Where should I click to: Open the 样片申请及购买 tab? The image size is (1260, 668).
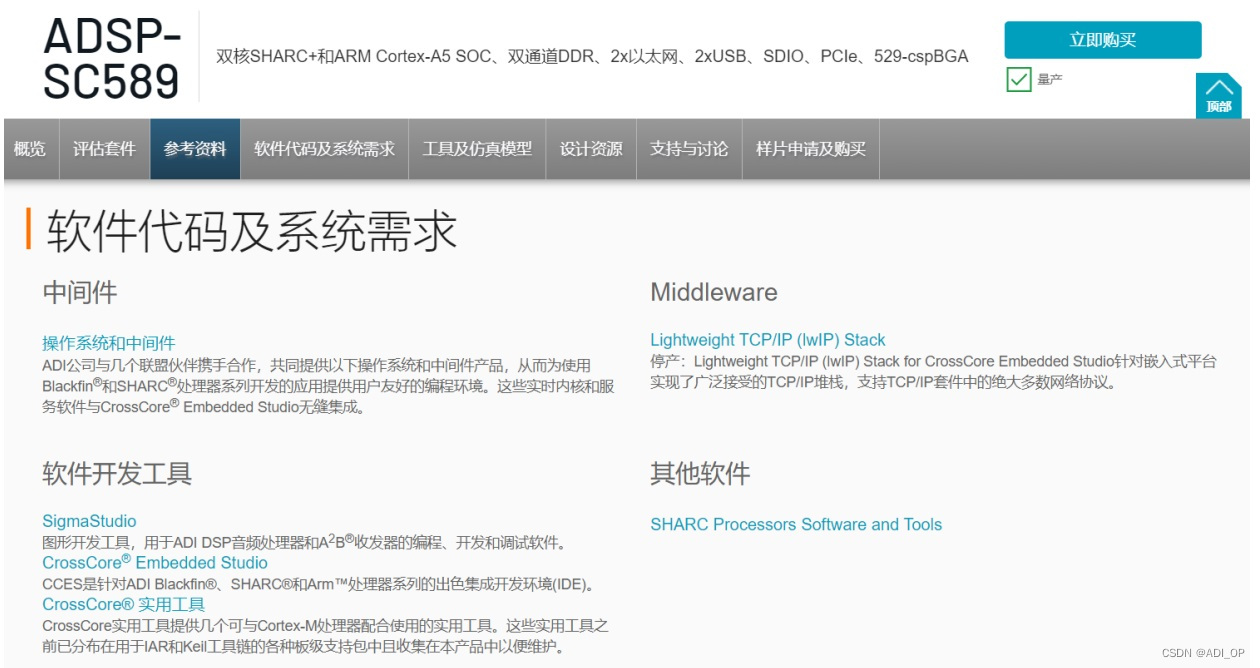click(x=811, y=149)
